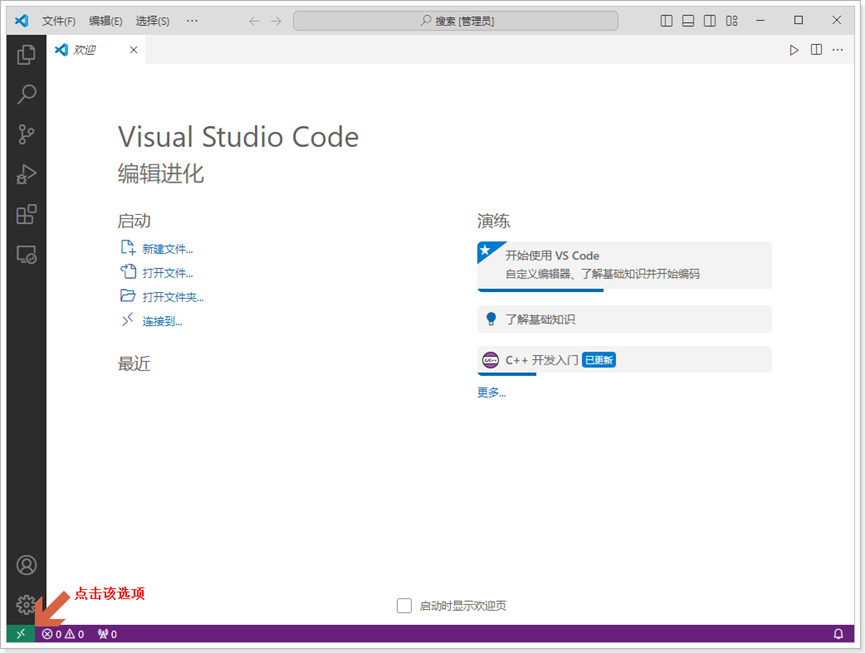Close the 欢迎 tab
865x653 pixels.
(x=134, y=50)
